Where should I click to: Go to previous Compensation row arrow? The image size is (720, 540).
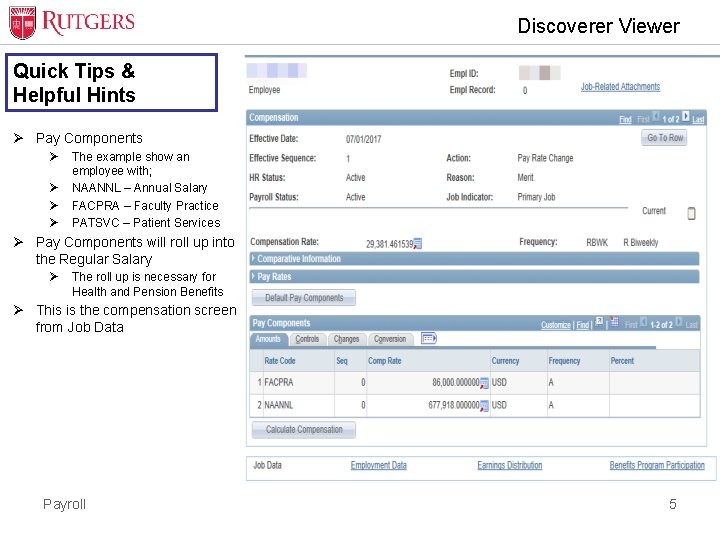click(x=656, y=117)
